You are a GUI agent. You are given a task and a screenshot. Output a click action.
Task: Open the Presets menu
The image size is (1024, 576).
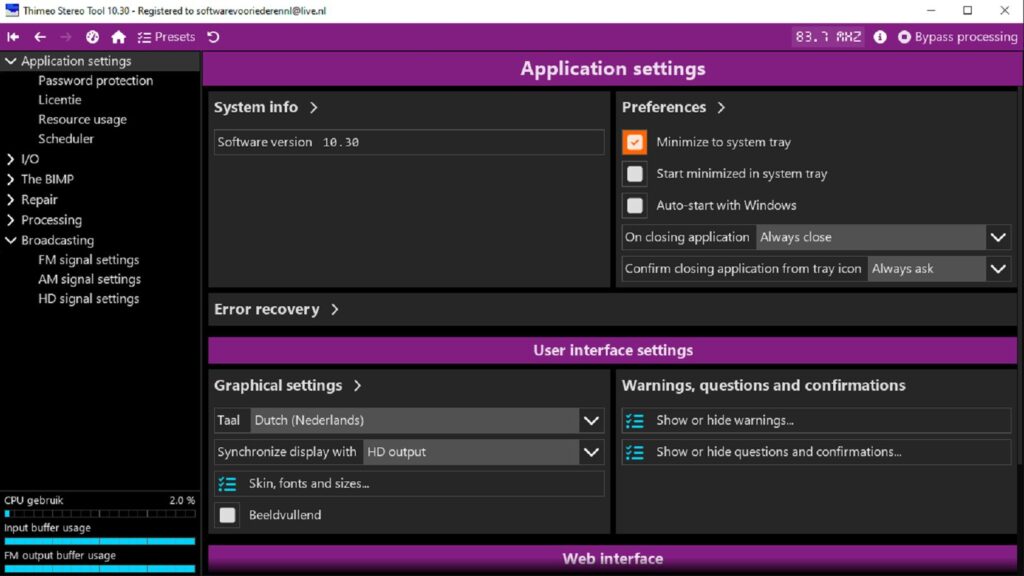pyautogui.click(x=167, y=37)
